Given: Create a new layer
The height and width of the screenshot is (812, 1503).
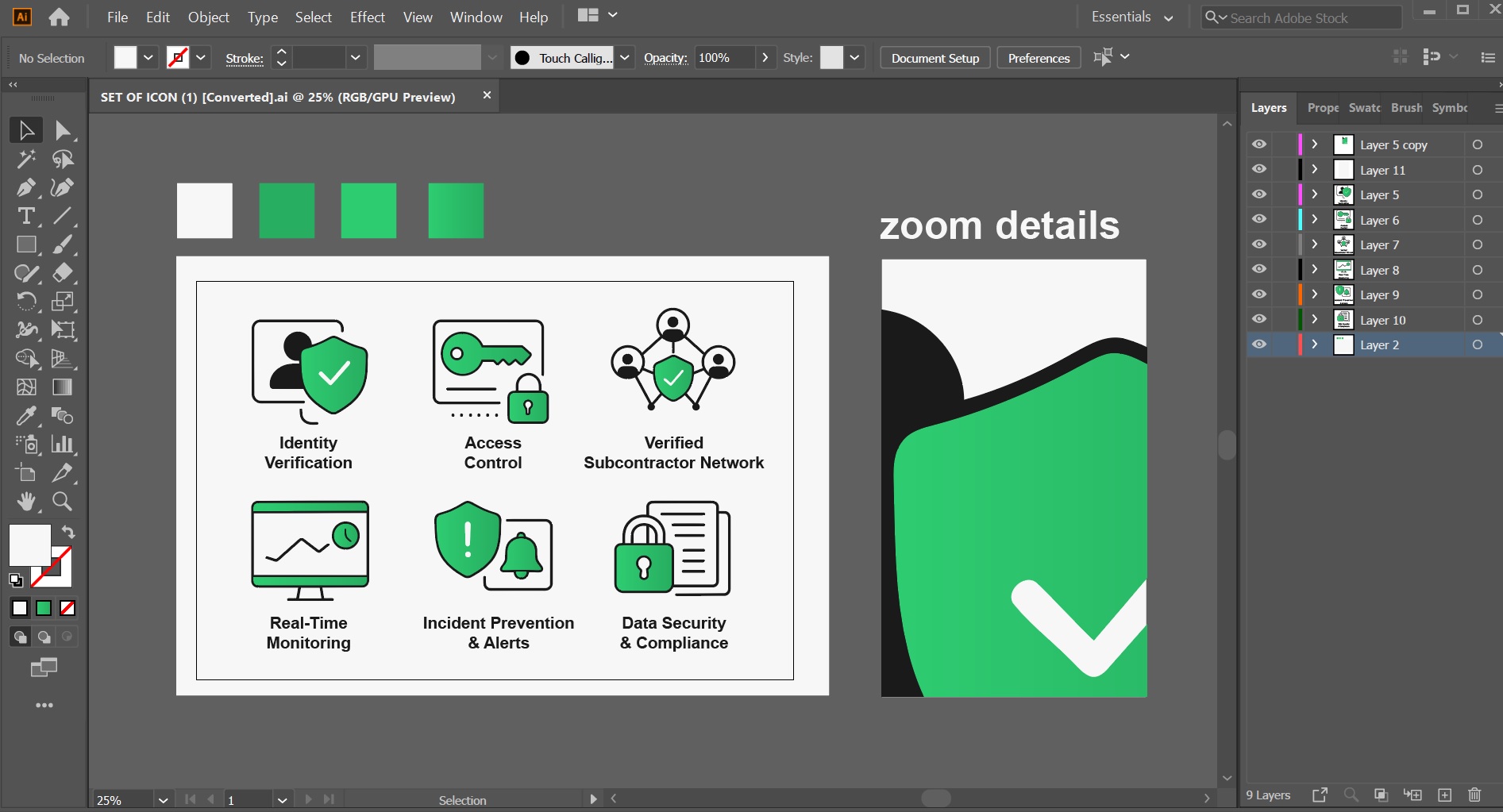Looking at the screenshot, I should pyautogui.click(x=1444, y=795).
